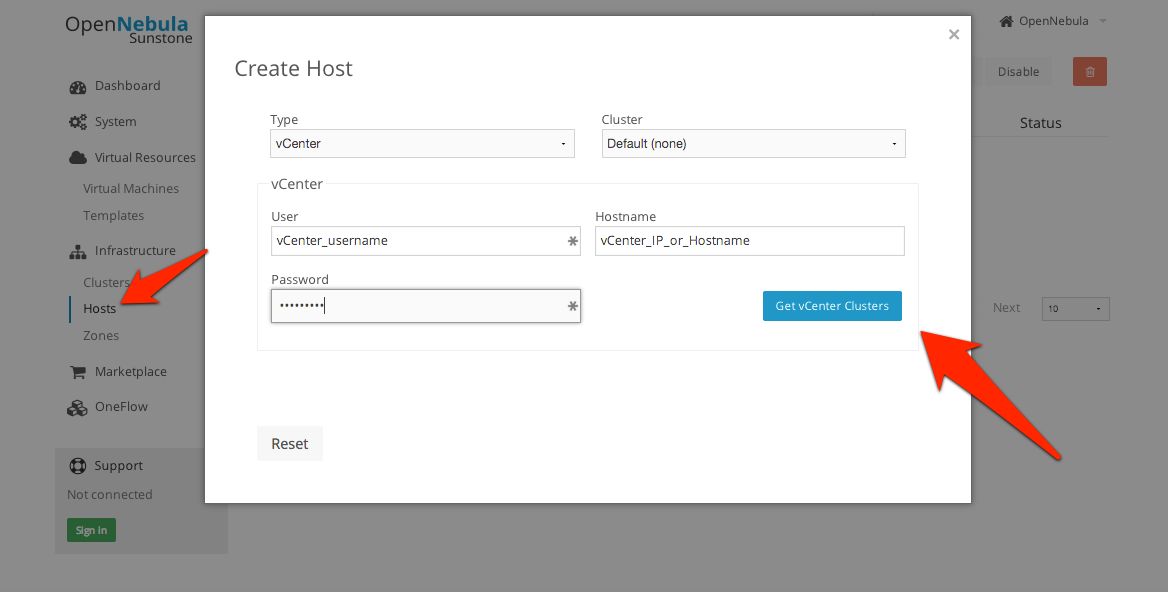Click the Reset button
Image resolution: width=1168 pixels, height=592 pixels.
point(290,444)
